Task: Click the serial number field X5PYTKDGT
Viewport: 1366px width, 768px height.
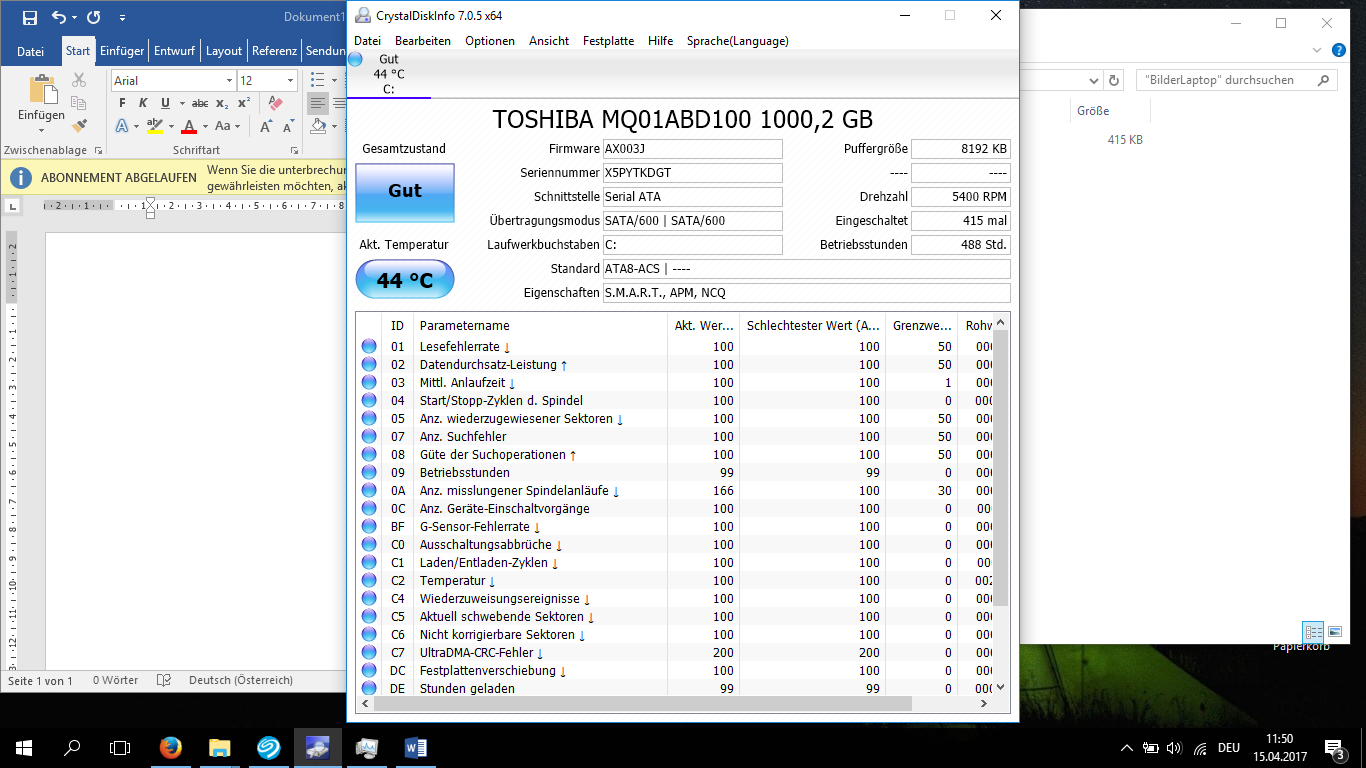Action: tap(692, 173)
